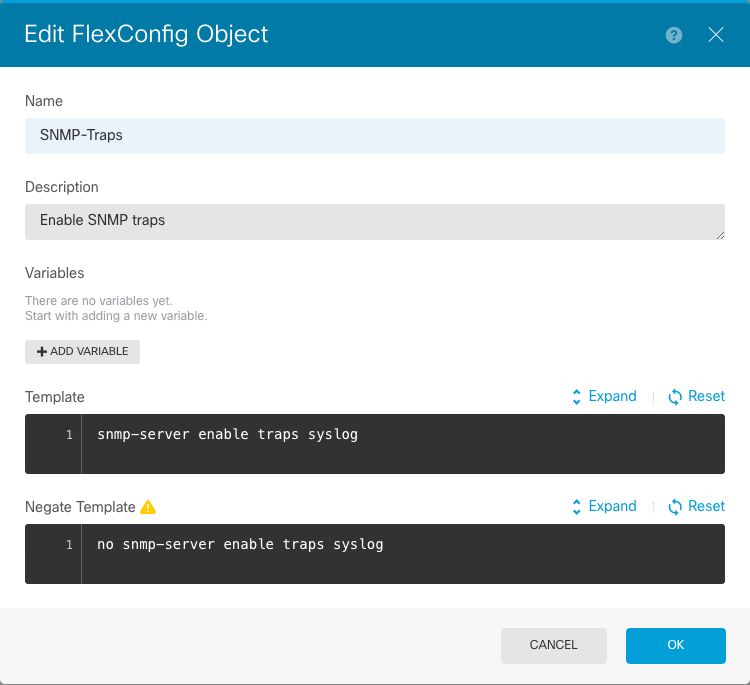Screen dimensions: 750x685
Task: Close the Edit FlexConfig Object dialog
Action: pyautogui.click(x=716, y=35)
